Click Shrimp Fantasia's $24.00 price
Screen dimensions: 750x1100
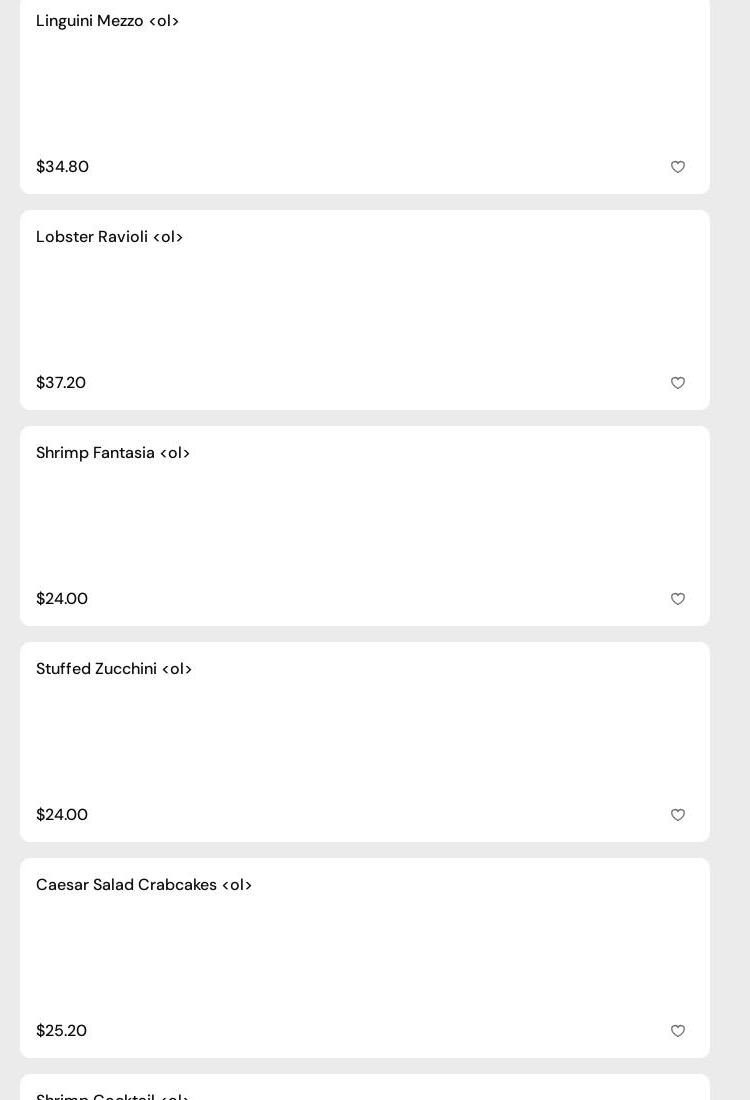62,599
